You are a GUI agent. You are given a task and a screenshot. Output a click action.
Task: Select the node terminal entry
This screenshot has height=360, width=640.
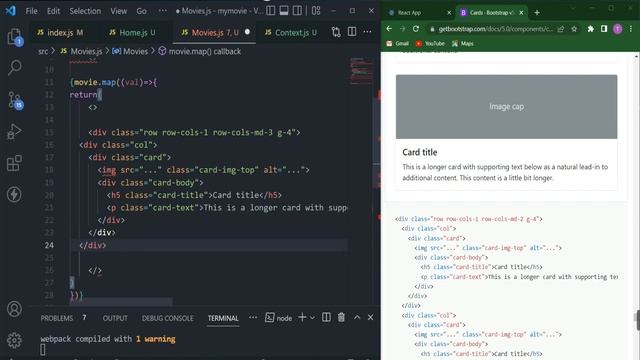pos(278,318)
